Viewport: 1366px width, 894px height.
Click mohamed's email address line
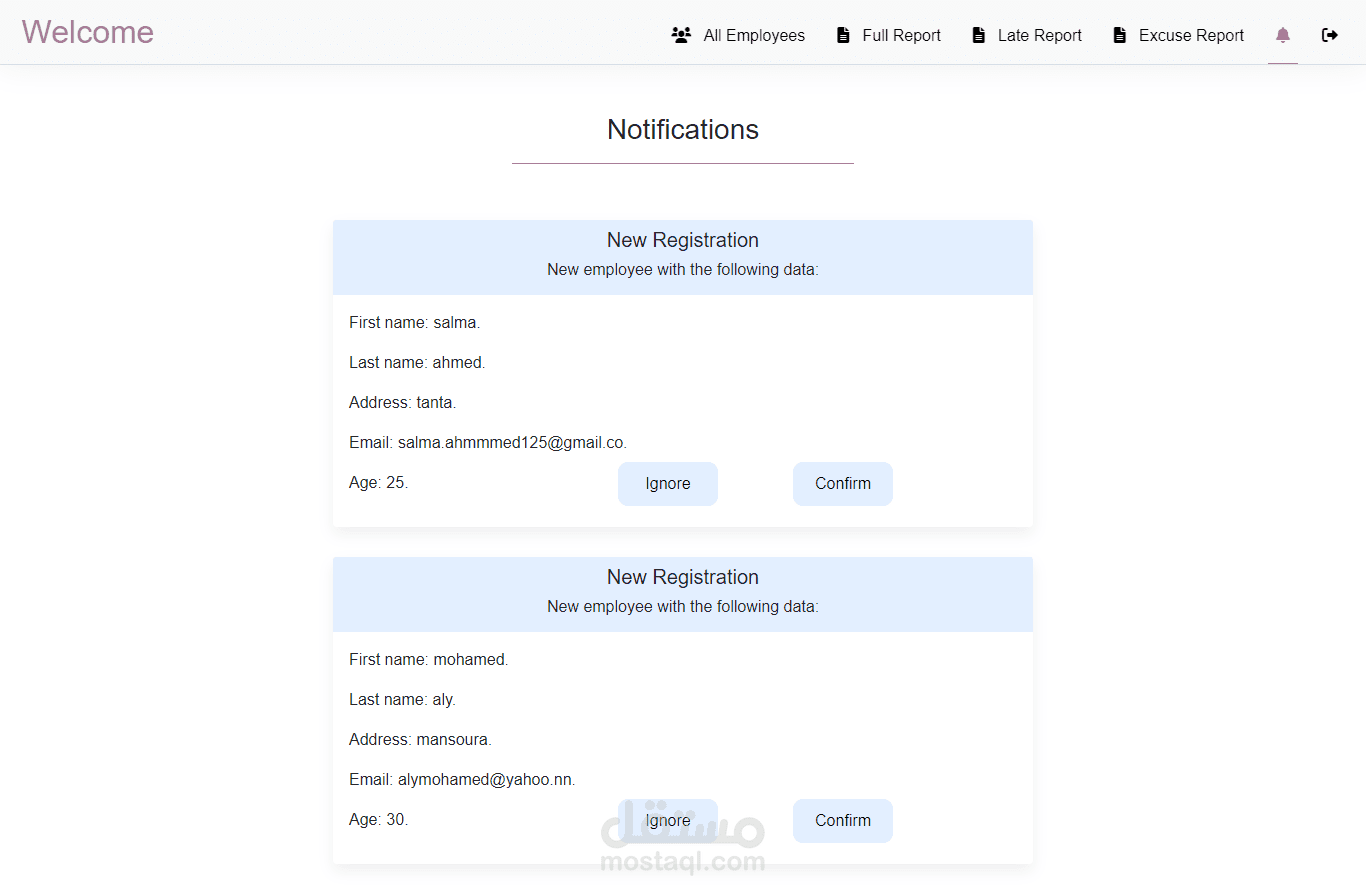coord(462,780)
